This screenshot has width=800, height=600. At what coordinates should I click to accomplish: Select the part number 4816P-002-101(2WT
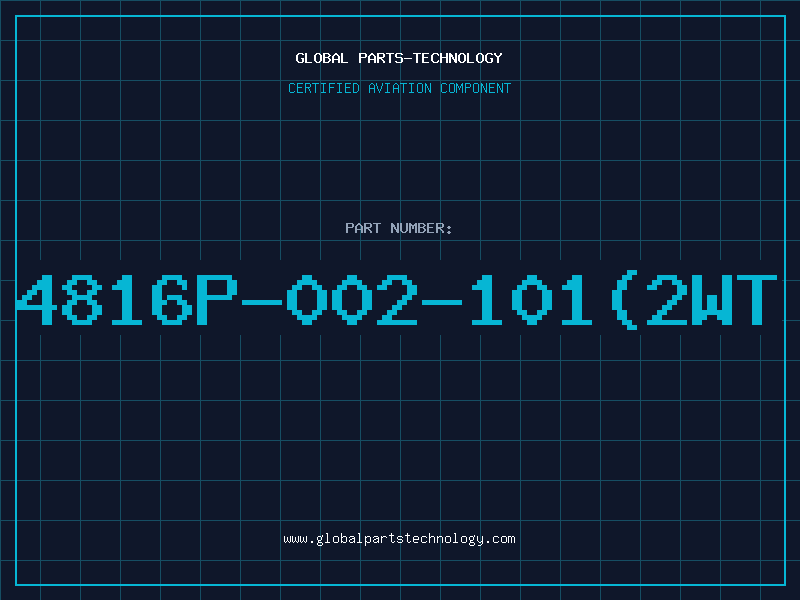coord(397,300)
